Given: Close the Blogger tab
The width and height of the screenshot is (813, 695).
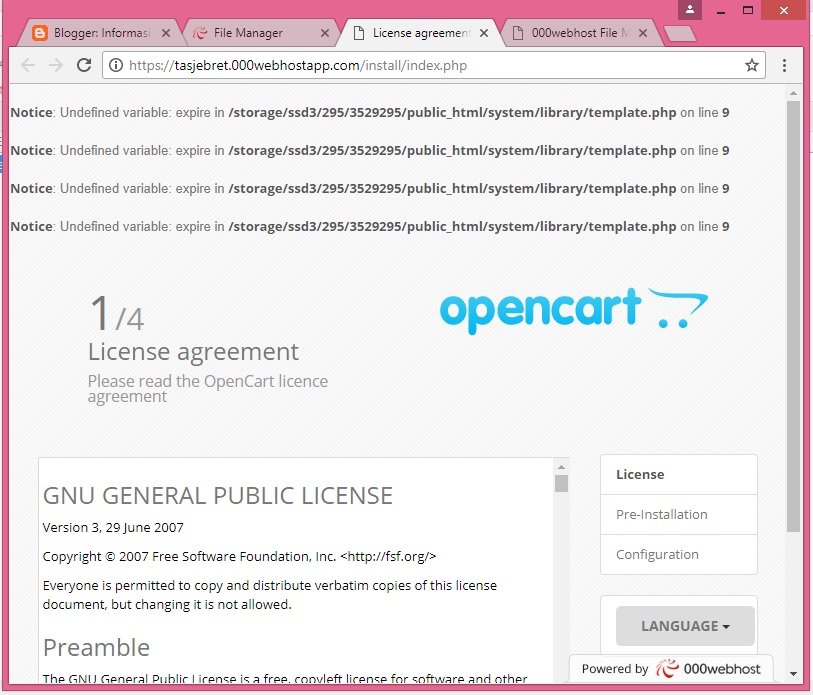Looking at the screenshot, I should pyautogui.click(x=166, y=33).
